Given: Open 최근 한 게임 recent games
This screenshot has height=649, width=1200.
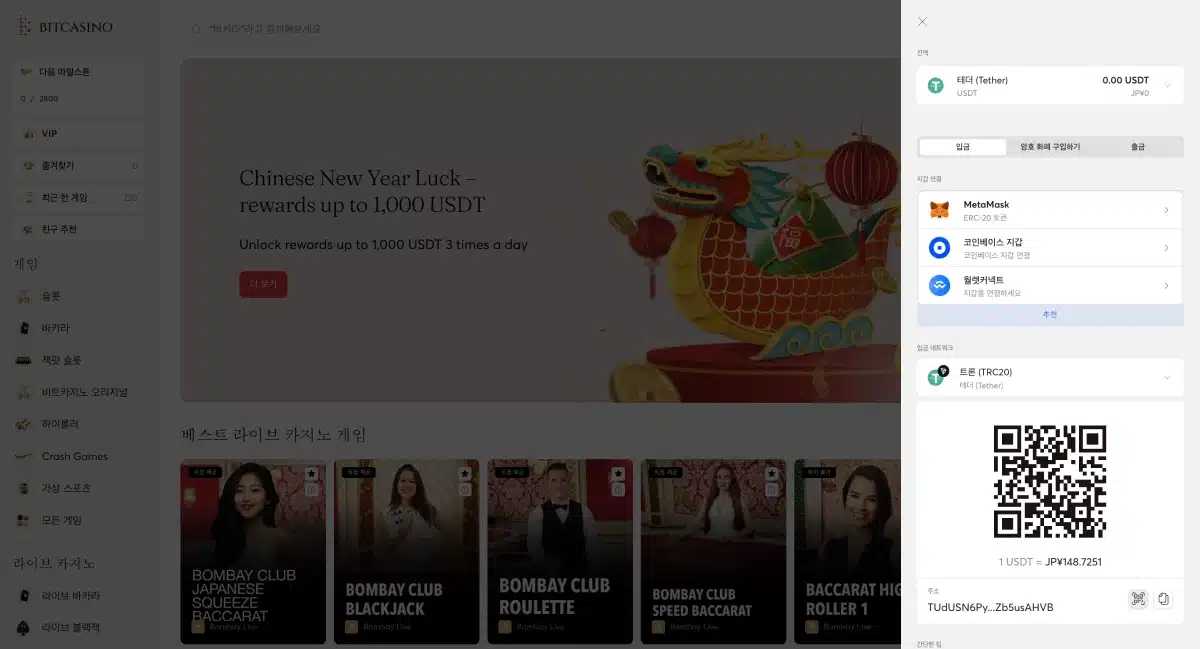Looking at the screenshot, I should (79, 198).
